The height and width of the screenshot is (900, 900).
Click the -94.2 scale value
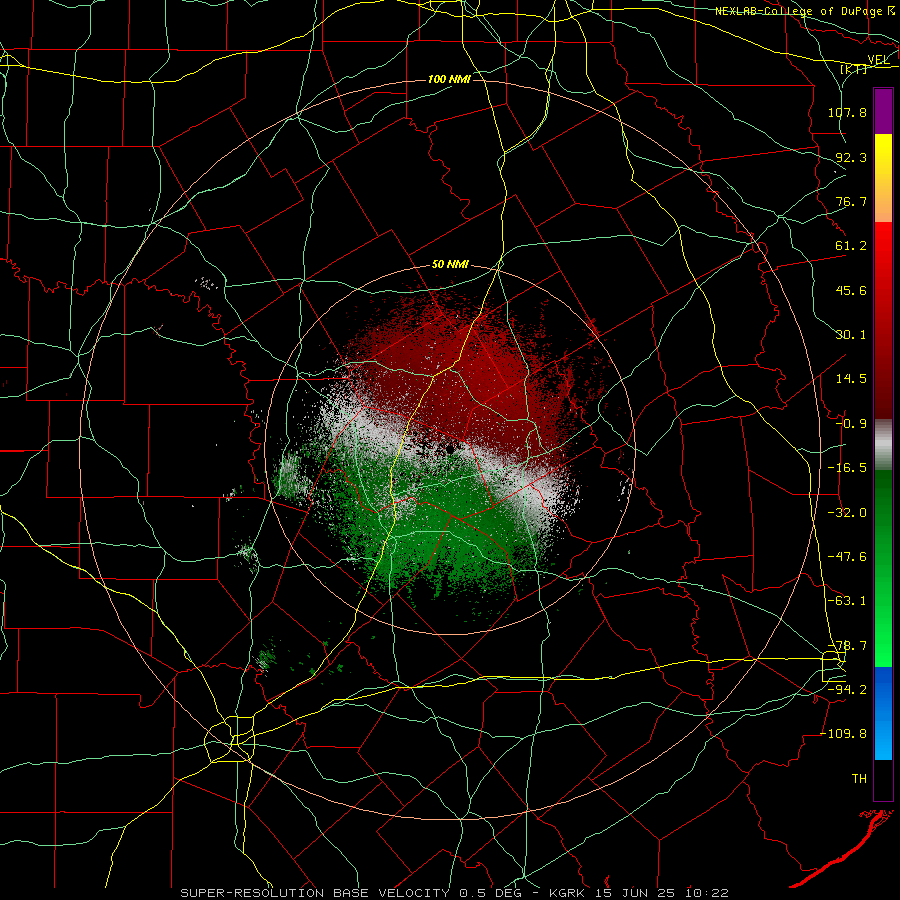(847, 689)
